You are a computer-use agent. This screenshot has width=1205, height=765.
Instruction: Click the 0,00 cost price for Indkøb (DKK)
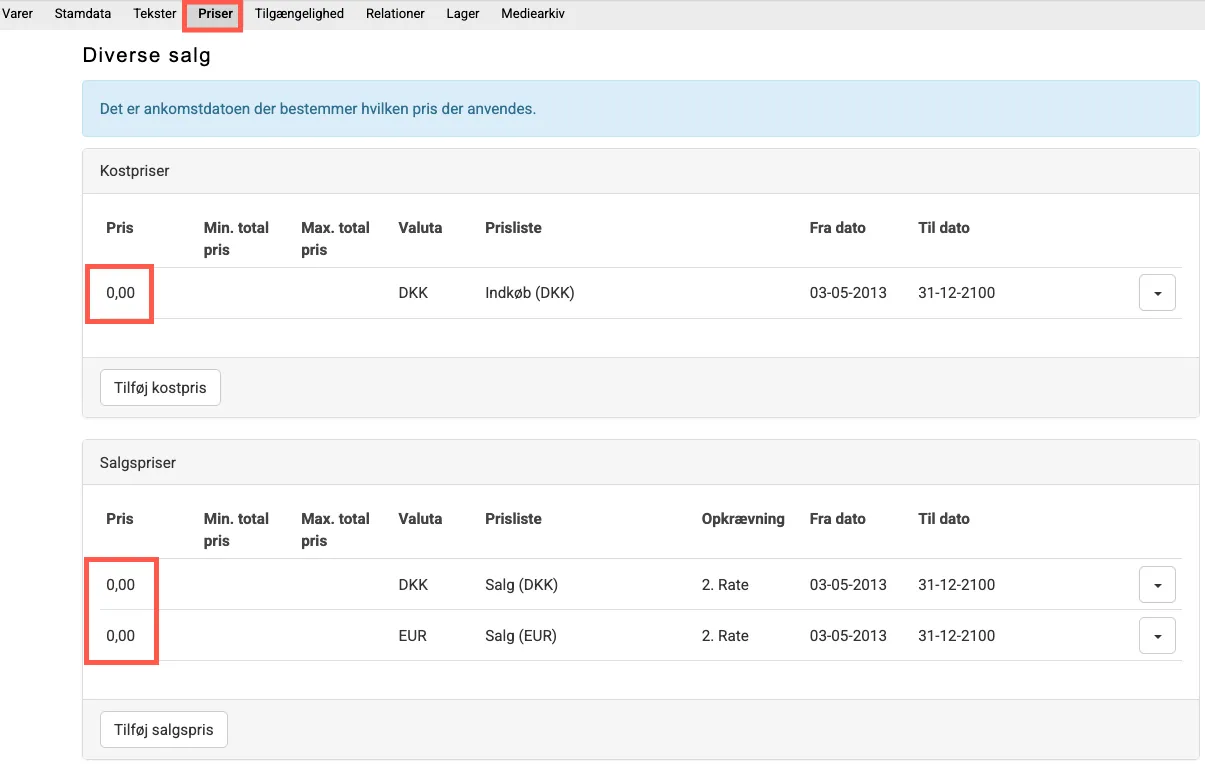120,294
